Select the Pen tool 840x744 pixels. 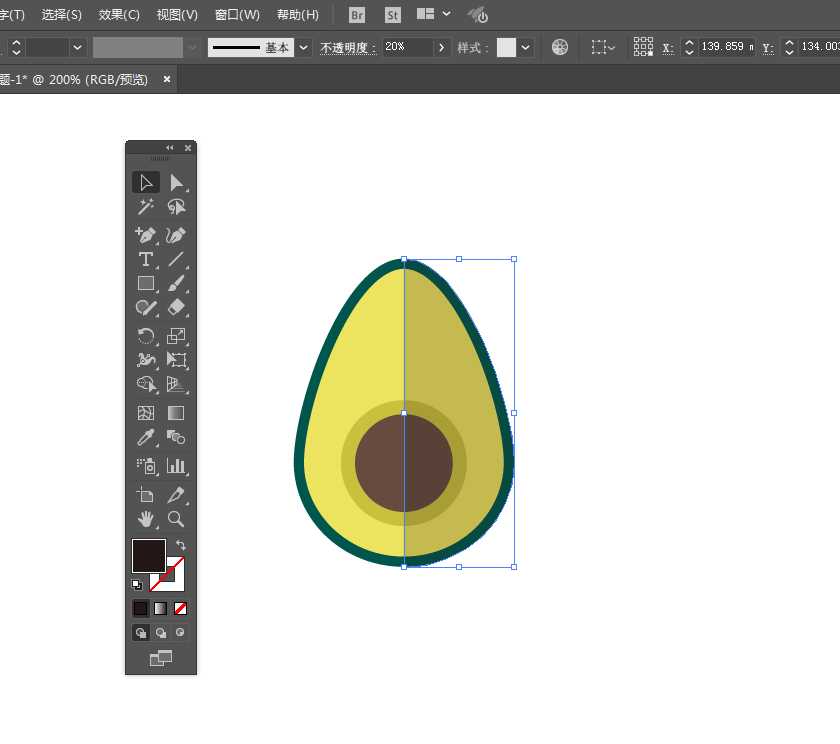[146, 235]
